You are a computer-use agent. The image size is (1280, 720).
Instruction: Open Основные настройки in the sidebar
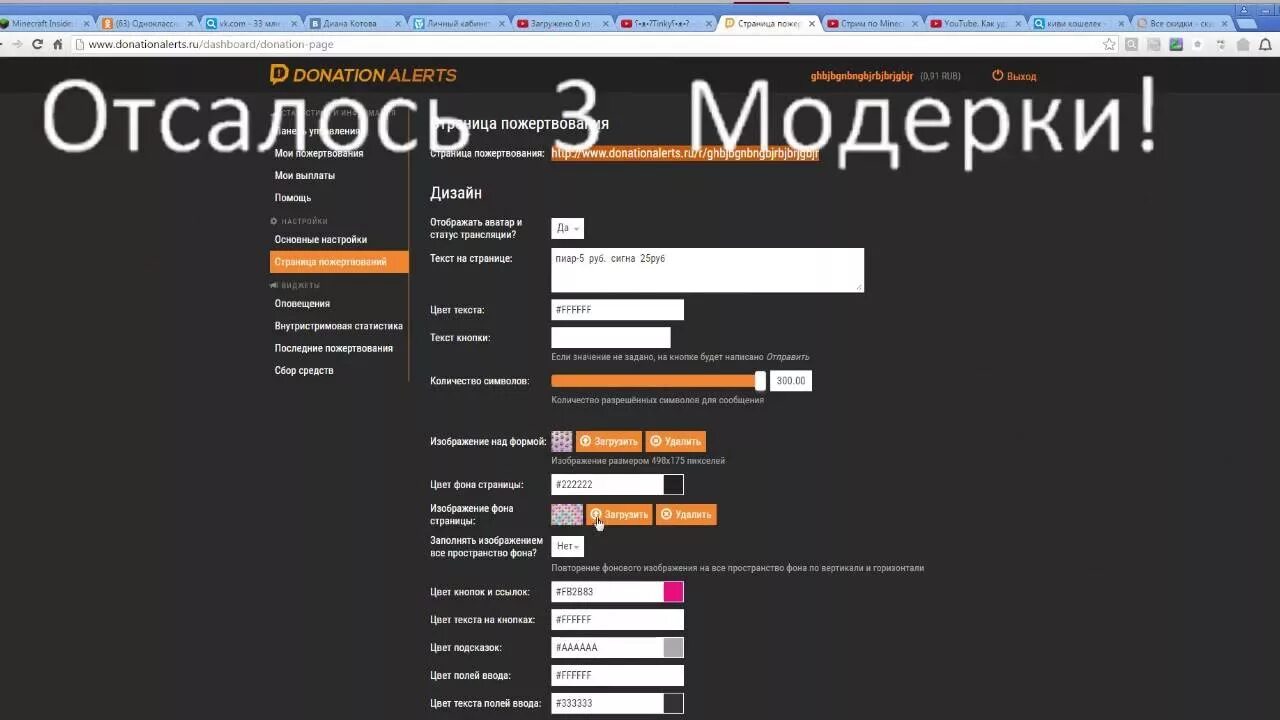pyautogui.click(x=321, y=240)
